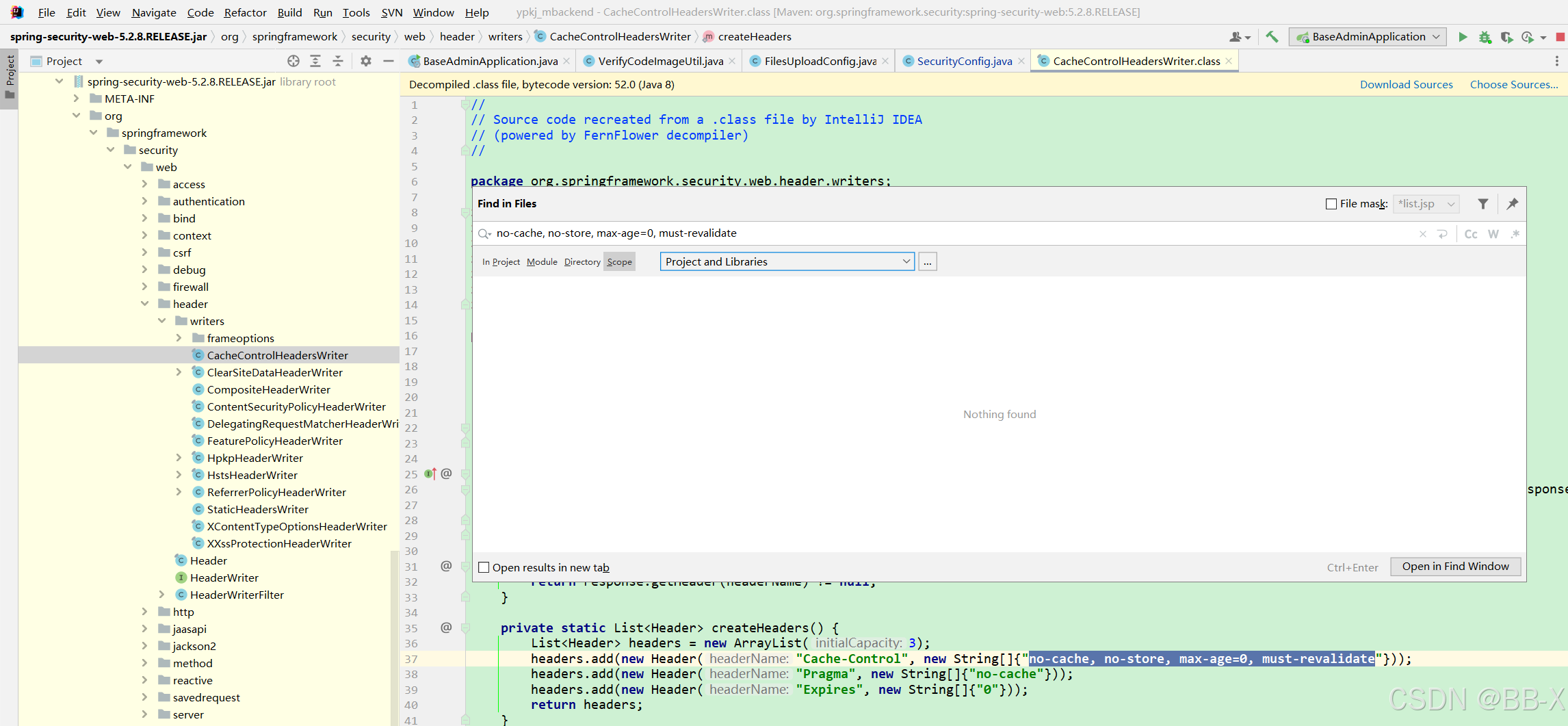
Task: Toggle Match Case (Cc) option
Action: pyautogui.click(x=1471, y=234)
